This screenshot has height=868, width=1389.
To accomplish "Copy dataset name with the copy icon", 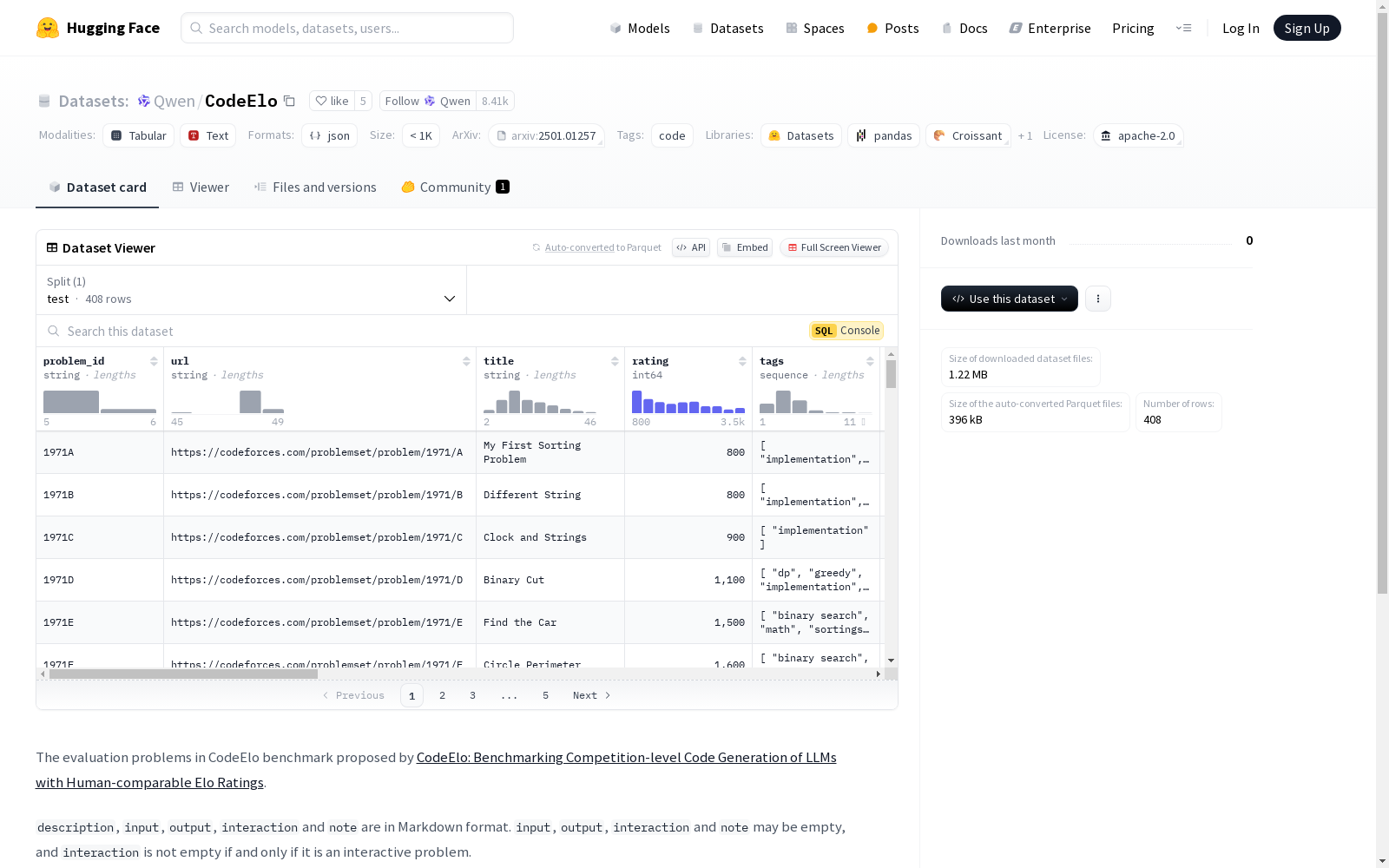I will tap(290, 101).
